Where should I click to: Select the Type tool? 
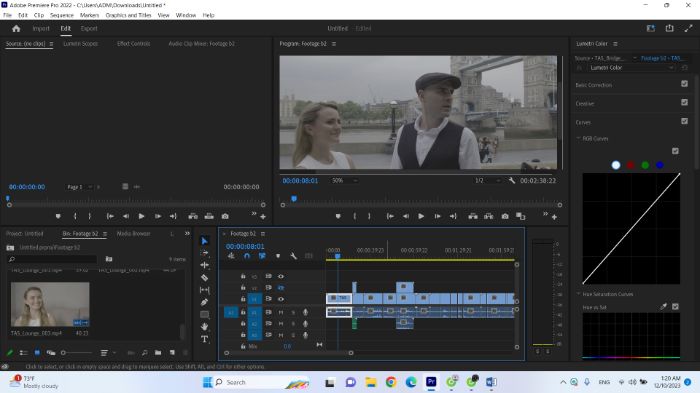204,339
